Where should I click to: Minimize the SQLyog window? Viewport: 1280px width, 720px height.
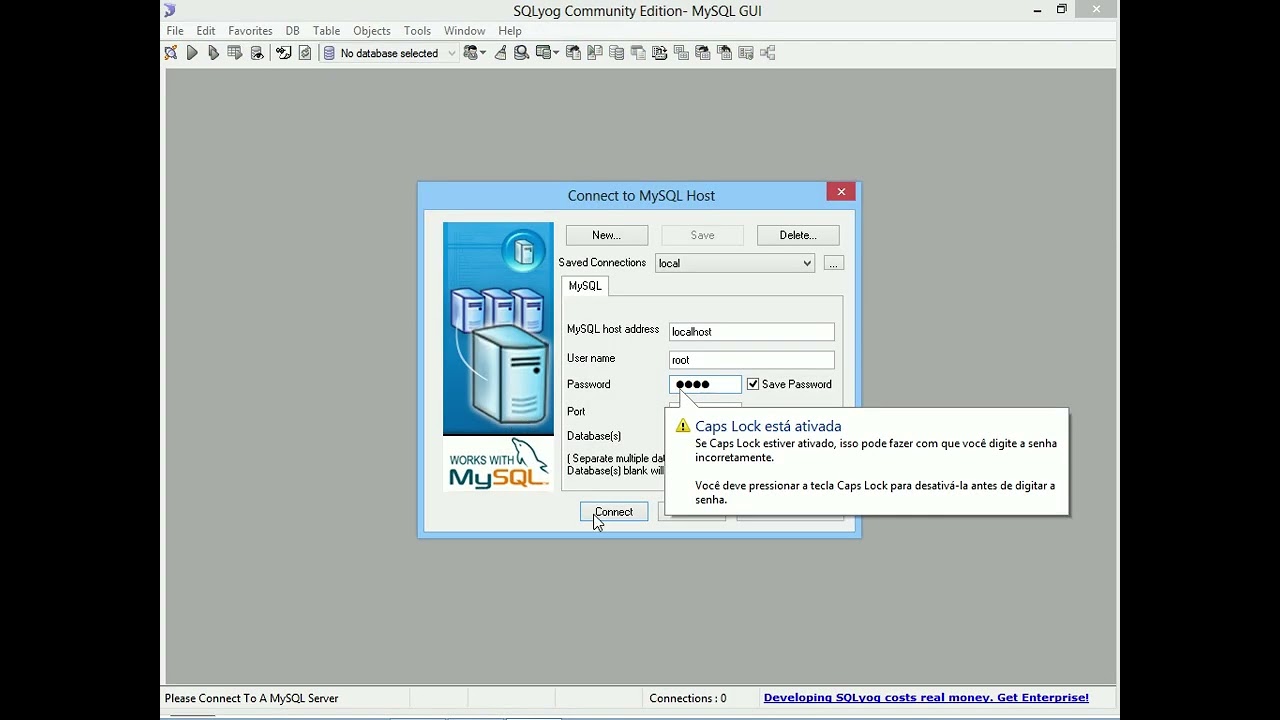(x=1037, y=10)
